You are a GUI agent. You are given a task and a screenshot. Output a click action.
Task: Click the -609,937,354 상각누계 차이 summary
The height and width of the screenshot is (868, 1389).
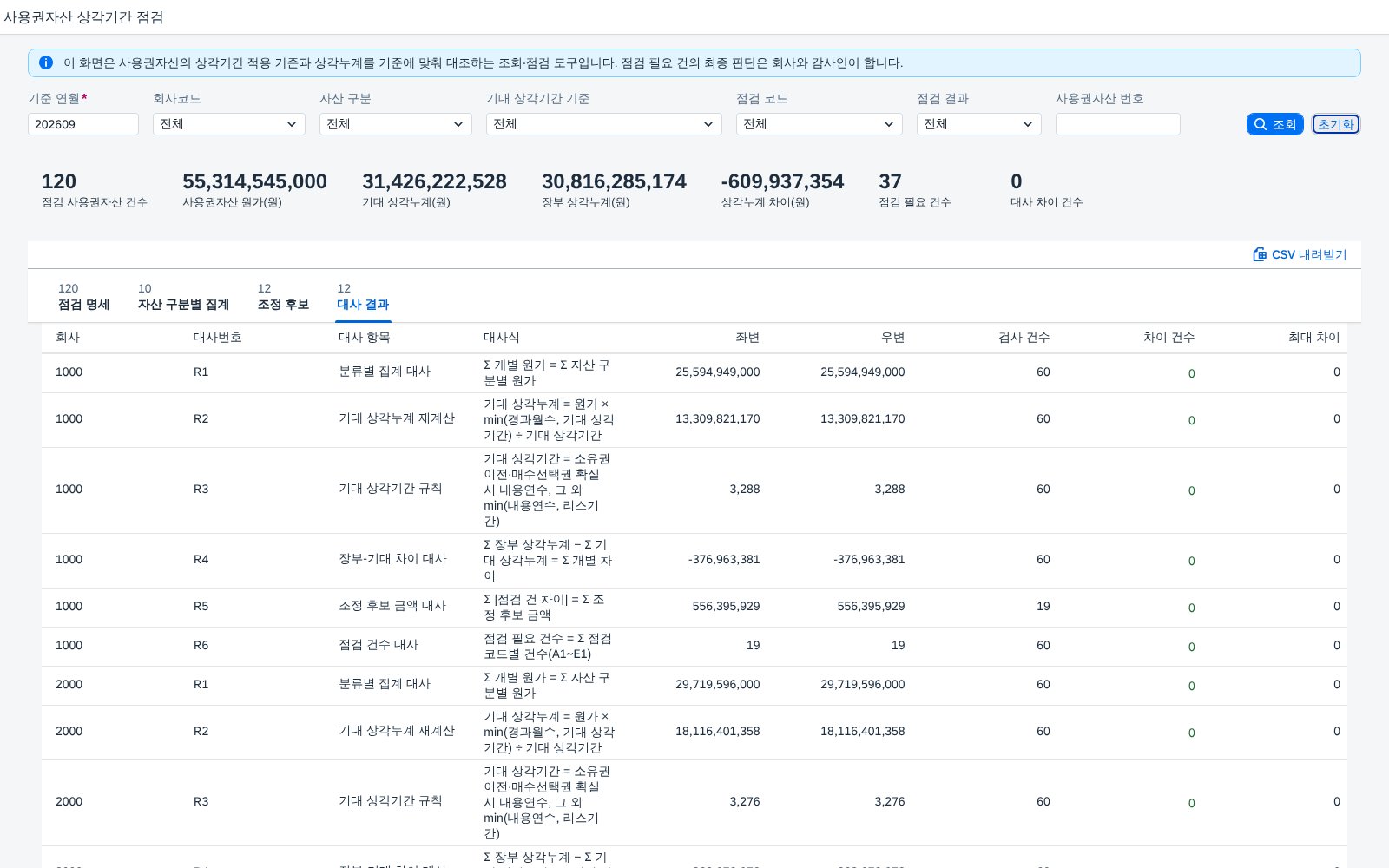[x=782, y=190]
